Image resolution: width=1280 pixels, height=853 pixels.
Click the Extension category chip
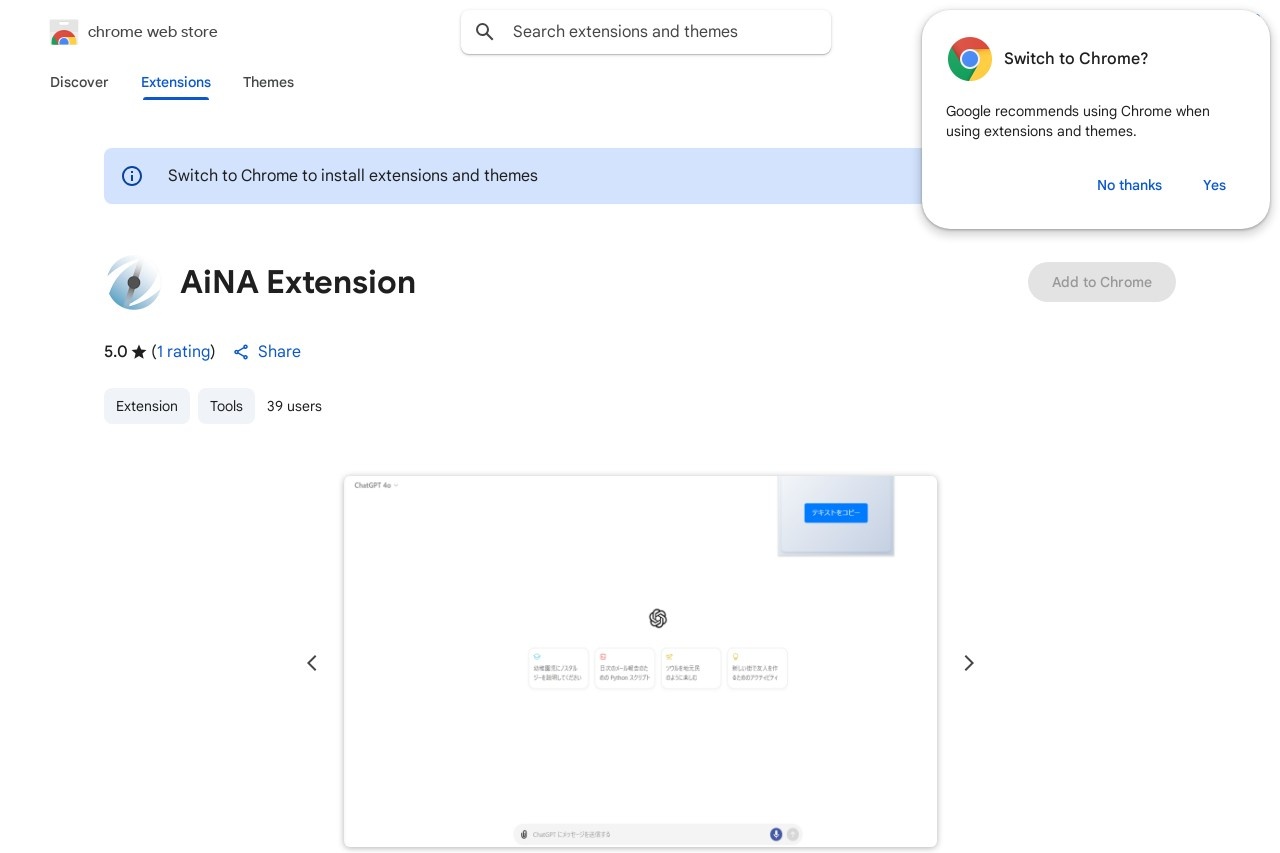(x=147, y=406)
